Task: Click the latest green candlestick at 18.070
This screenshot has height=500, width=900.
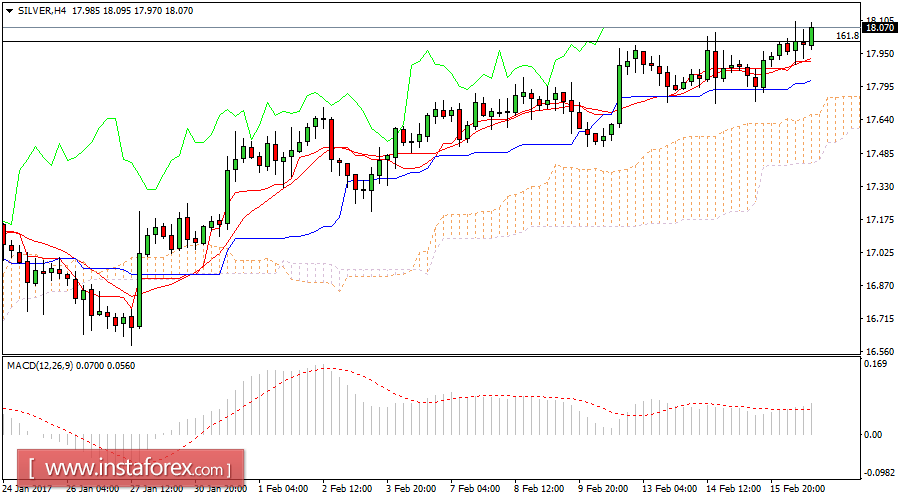Action: 812,36
